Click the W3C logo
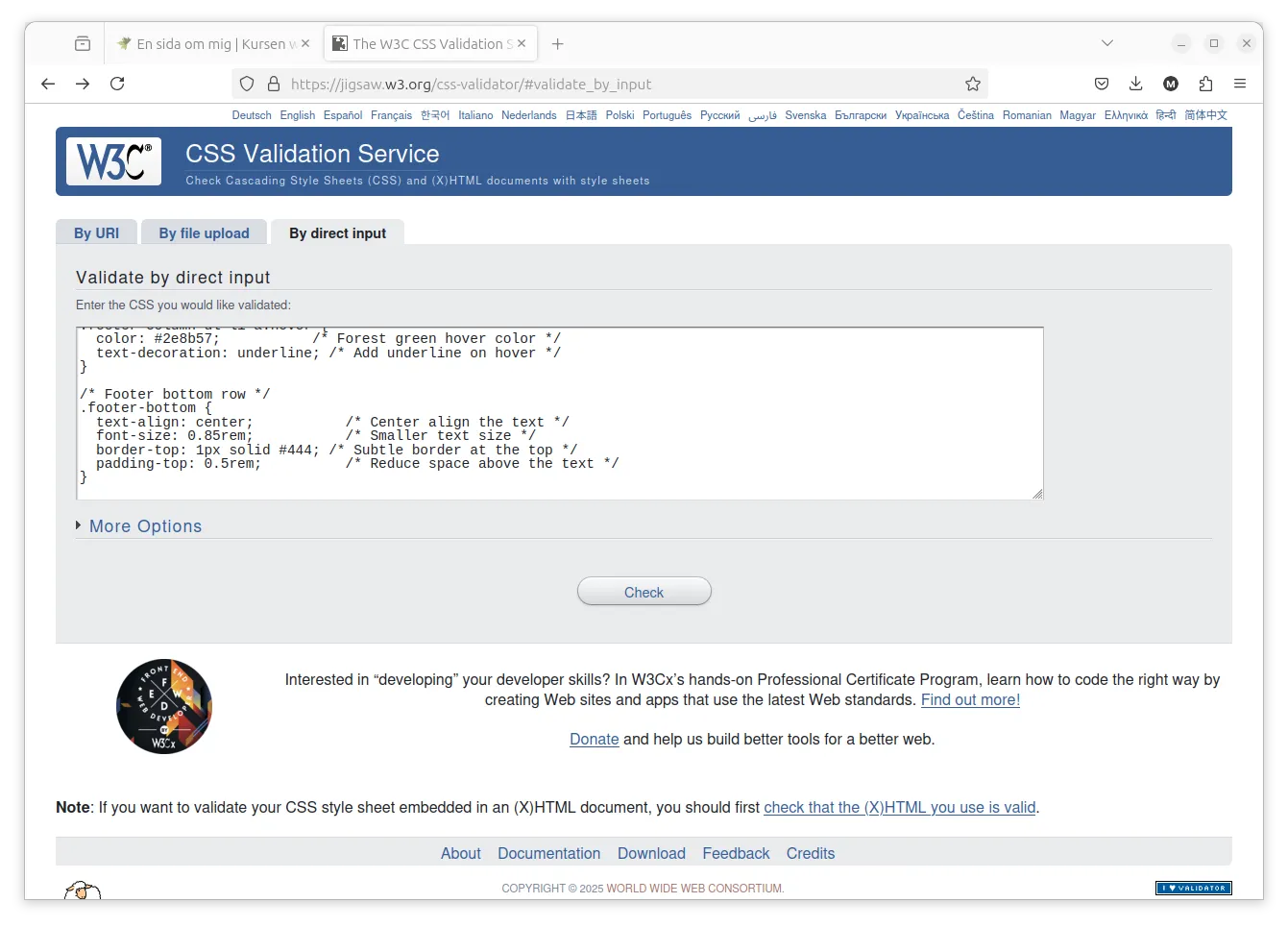 tap(113, 160)
